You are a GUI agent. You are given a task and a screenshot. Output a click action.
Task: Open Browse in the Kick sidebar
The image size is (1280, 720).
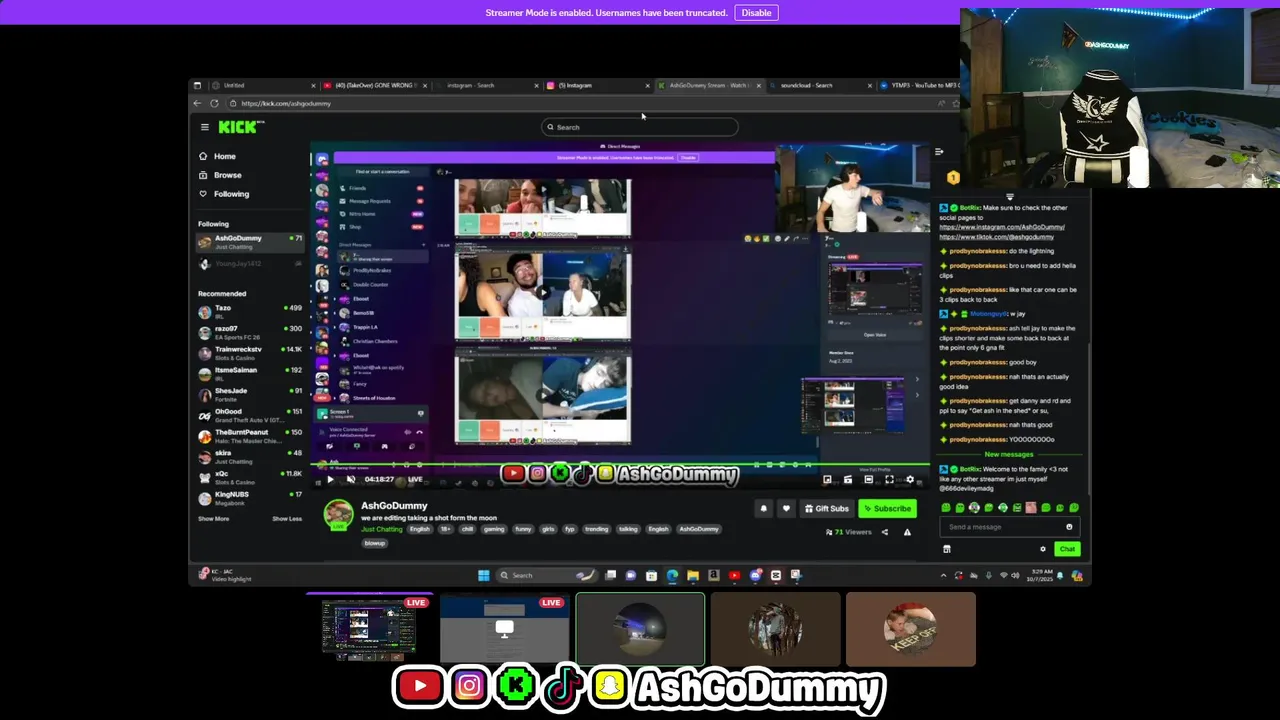click(227, 175)
